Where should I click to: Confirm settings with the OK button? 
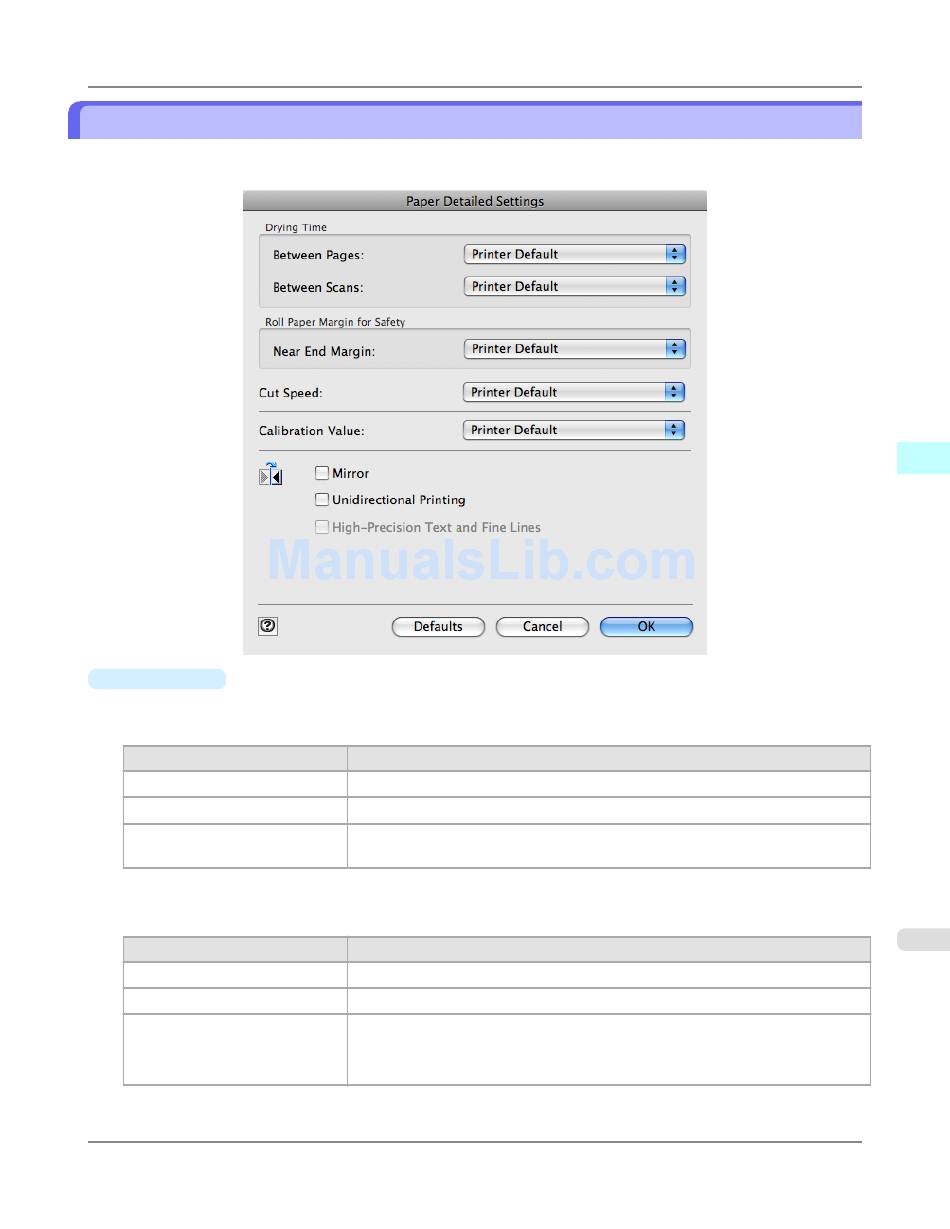[646, 627]
